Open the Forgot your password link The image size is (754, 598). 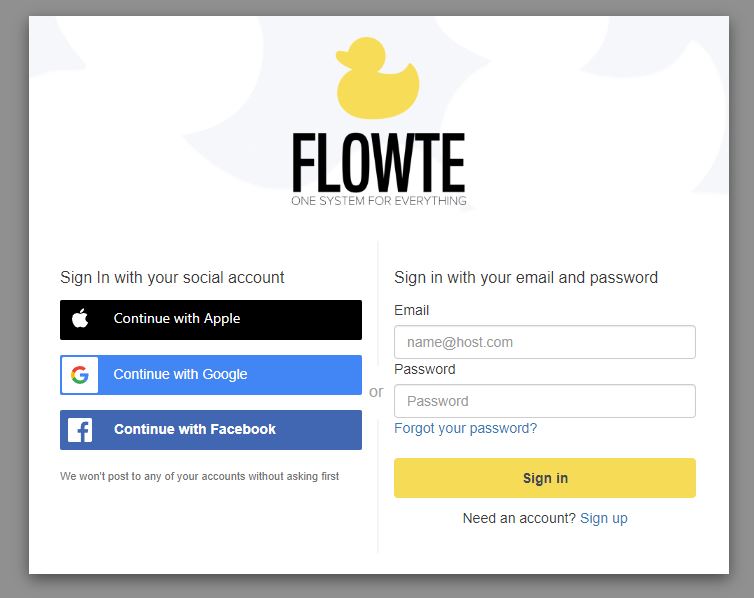[x=465, y=428]
